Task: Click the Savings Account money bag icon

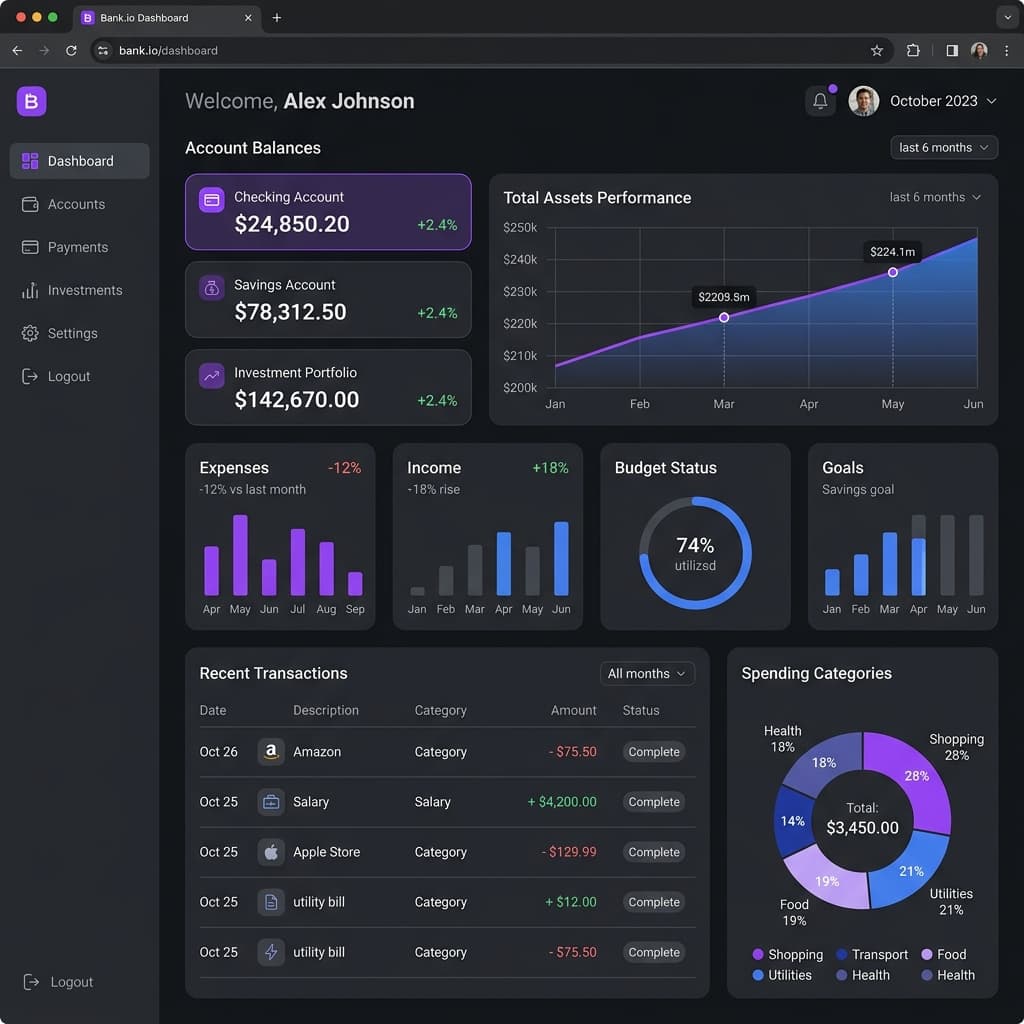Action: [x=212, y=288]
